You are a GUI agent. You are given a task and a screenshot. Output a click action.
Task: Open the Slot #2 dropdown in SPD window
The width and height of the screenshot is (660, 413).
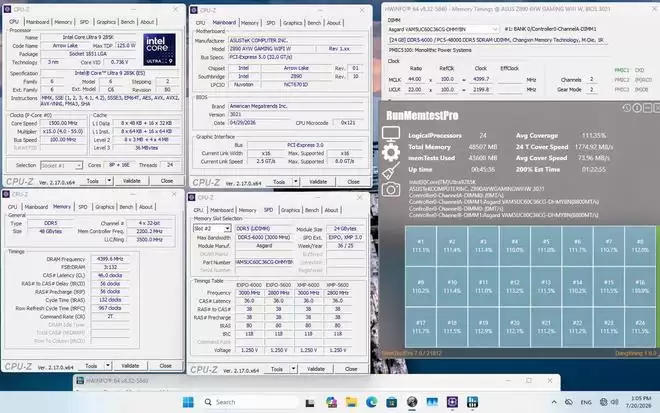coord(212,229)
